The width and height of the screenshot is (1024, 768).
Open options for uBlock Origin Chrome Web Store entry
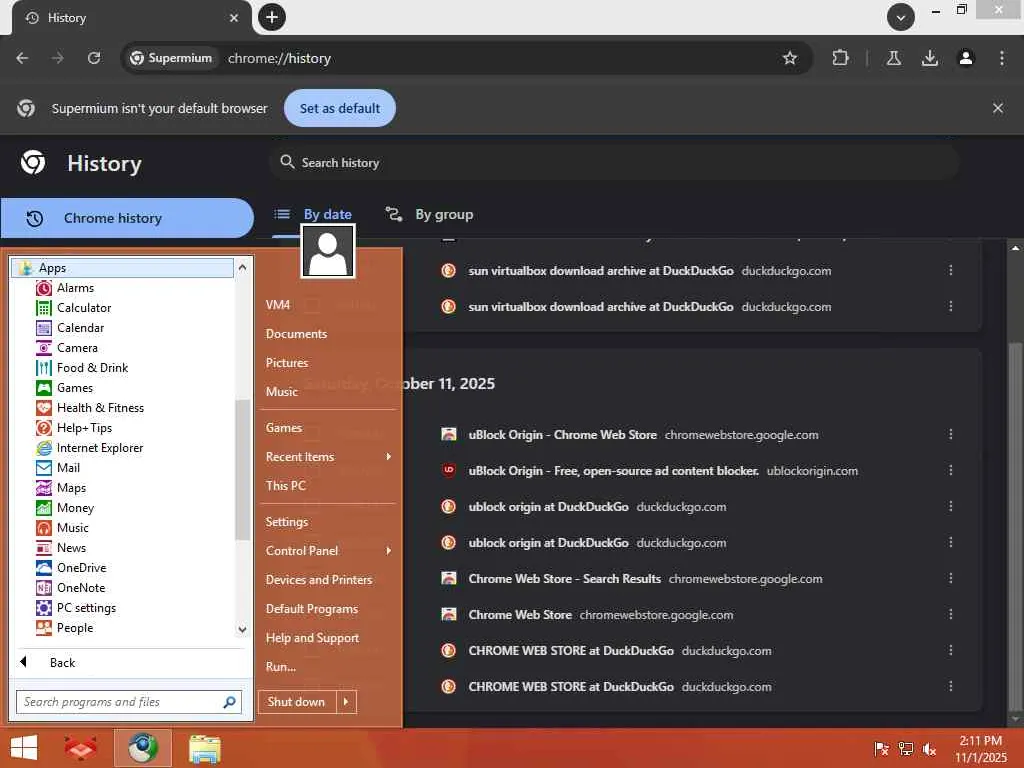tap(950, 434)
